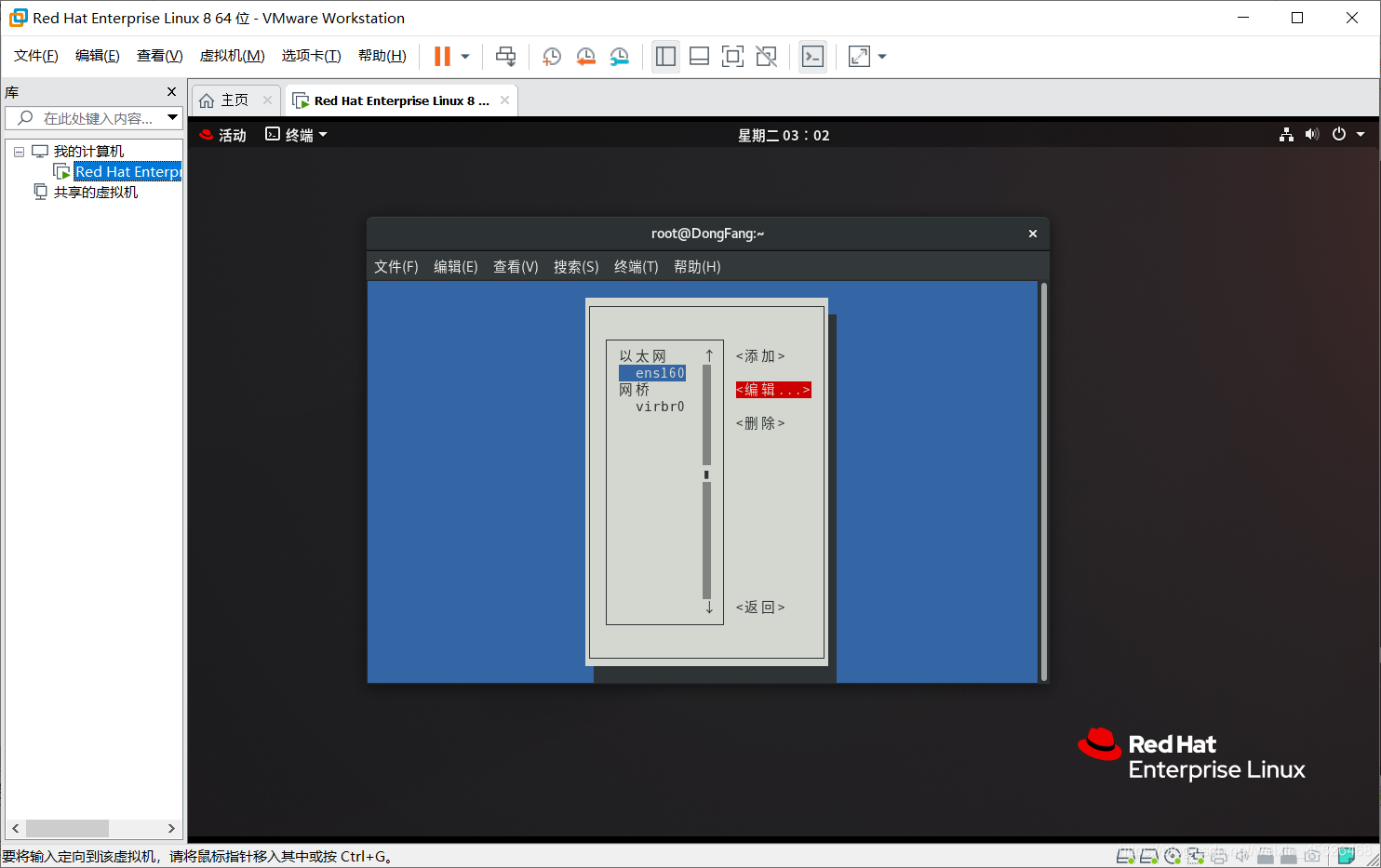Click the CD/DVD device status icon
This screenshot has height=868, width=1381.
coord(1173,856)
